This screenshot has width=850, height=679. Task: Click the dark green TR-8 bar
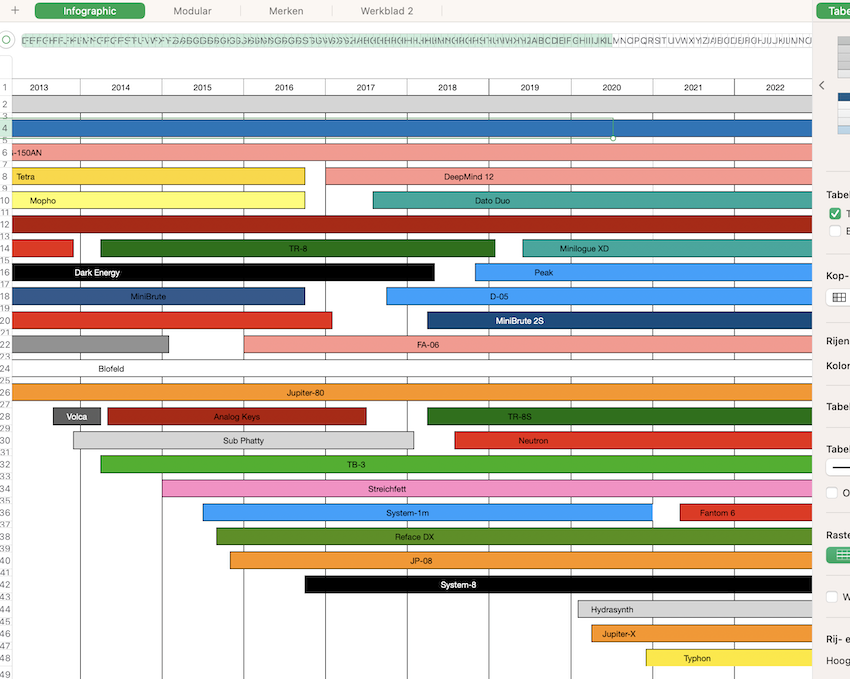click(298, 249)
